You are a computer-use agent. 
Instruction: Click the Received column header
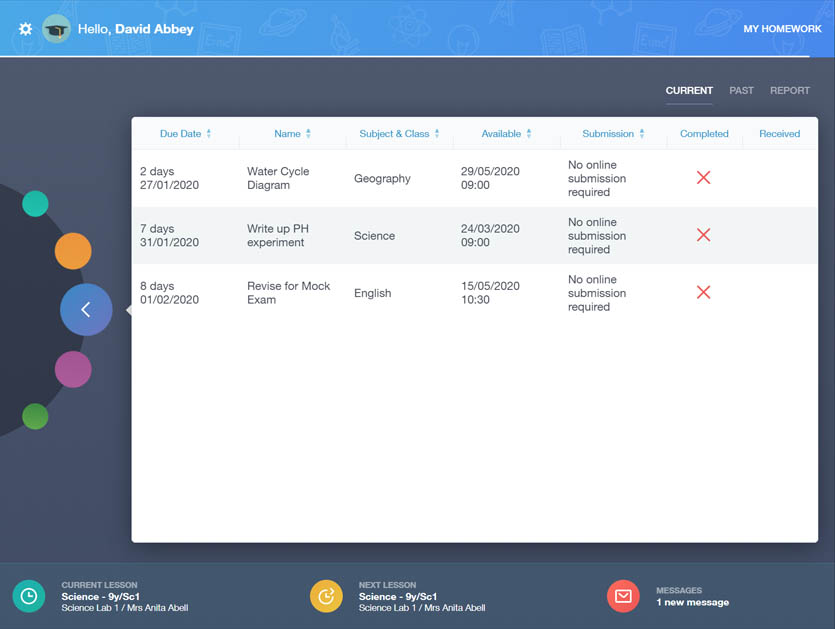780,134
